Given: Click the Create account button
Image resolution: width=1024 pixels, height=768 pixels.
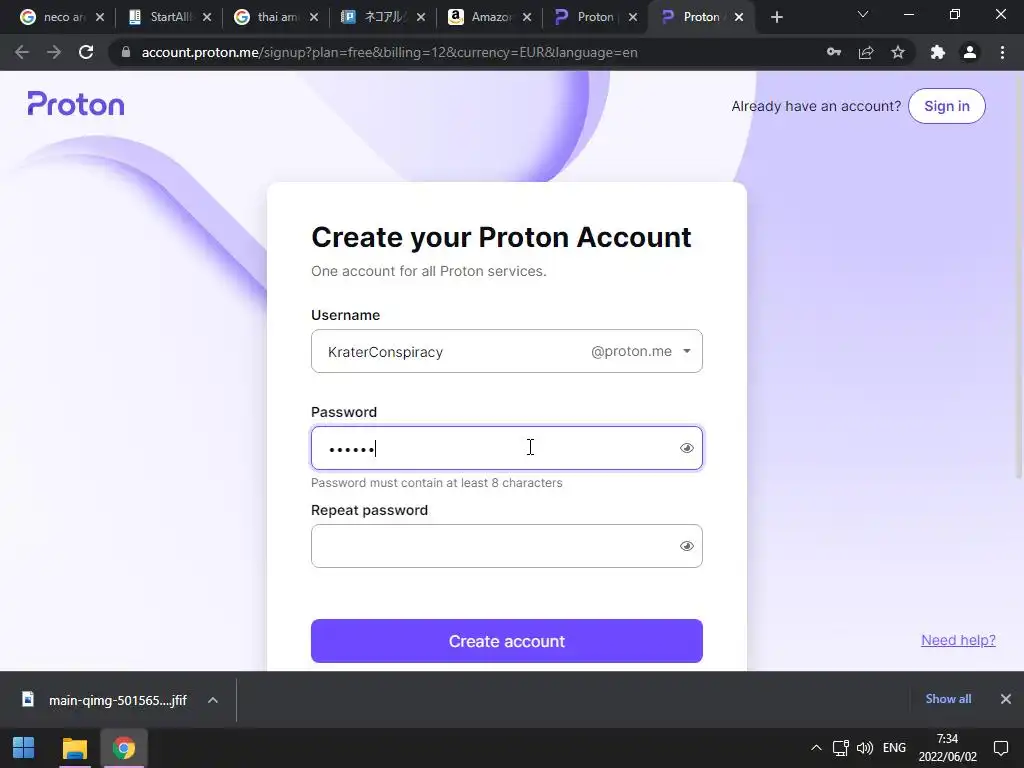Looking at the screenshot, I should [507, 641].
